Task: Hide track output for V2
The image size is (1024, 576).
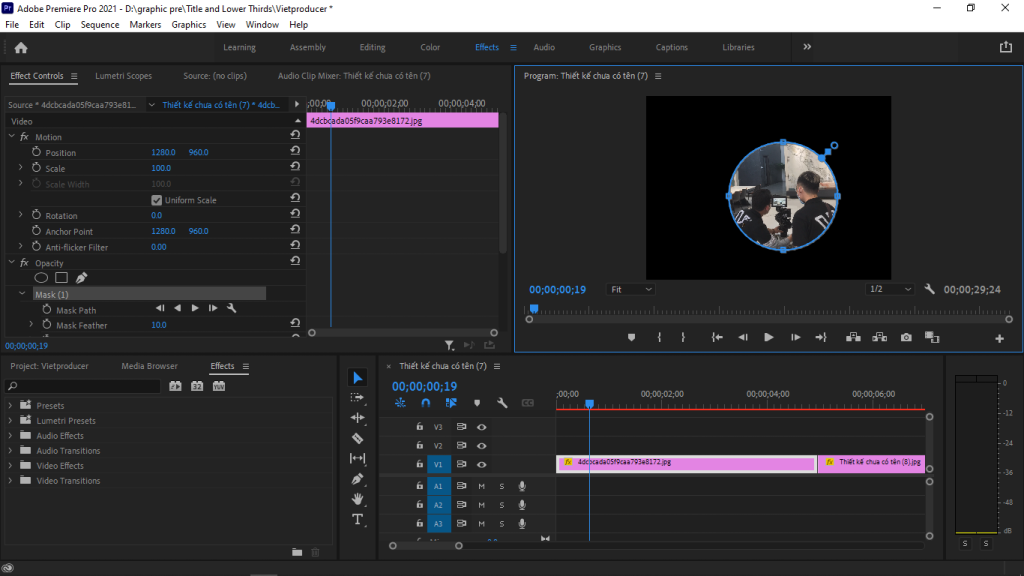Action: click(482, 445)
